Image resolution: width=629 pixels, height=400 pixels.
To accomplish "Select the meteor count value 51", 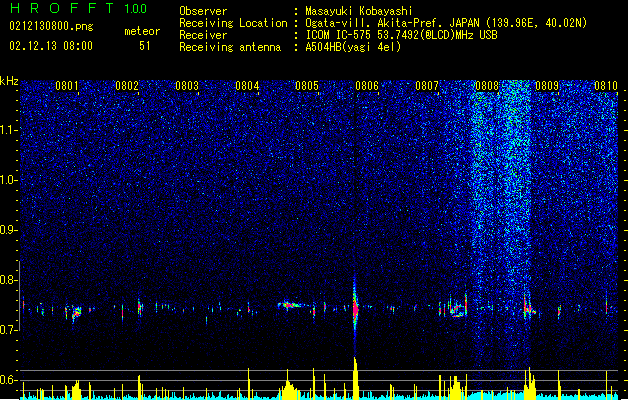I will pos(145,46).
